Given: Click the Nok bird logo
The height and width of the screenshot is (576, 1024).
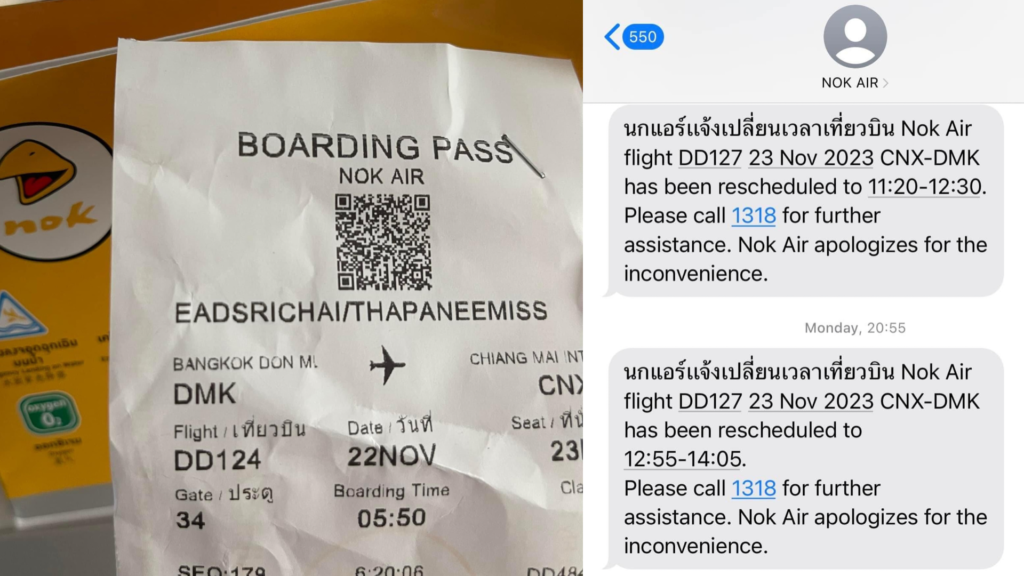Looking at the screenshot, I should (46, 191).
